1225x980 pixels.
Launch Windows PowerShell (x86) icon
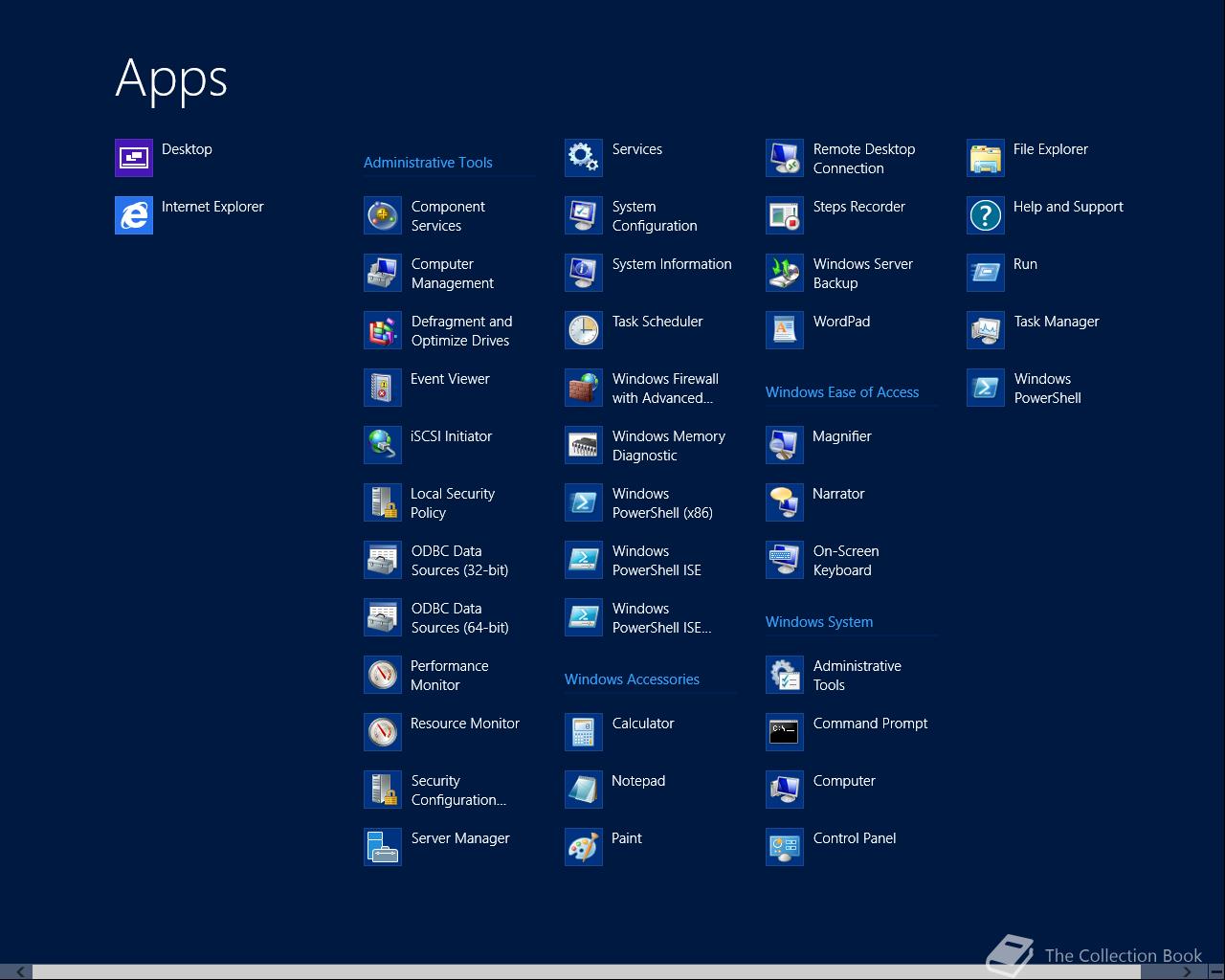[584, 502]
